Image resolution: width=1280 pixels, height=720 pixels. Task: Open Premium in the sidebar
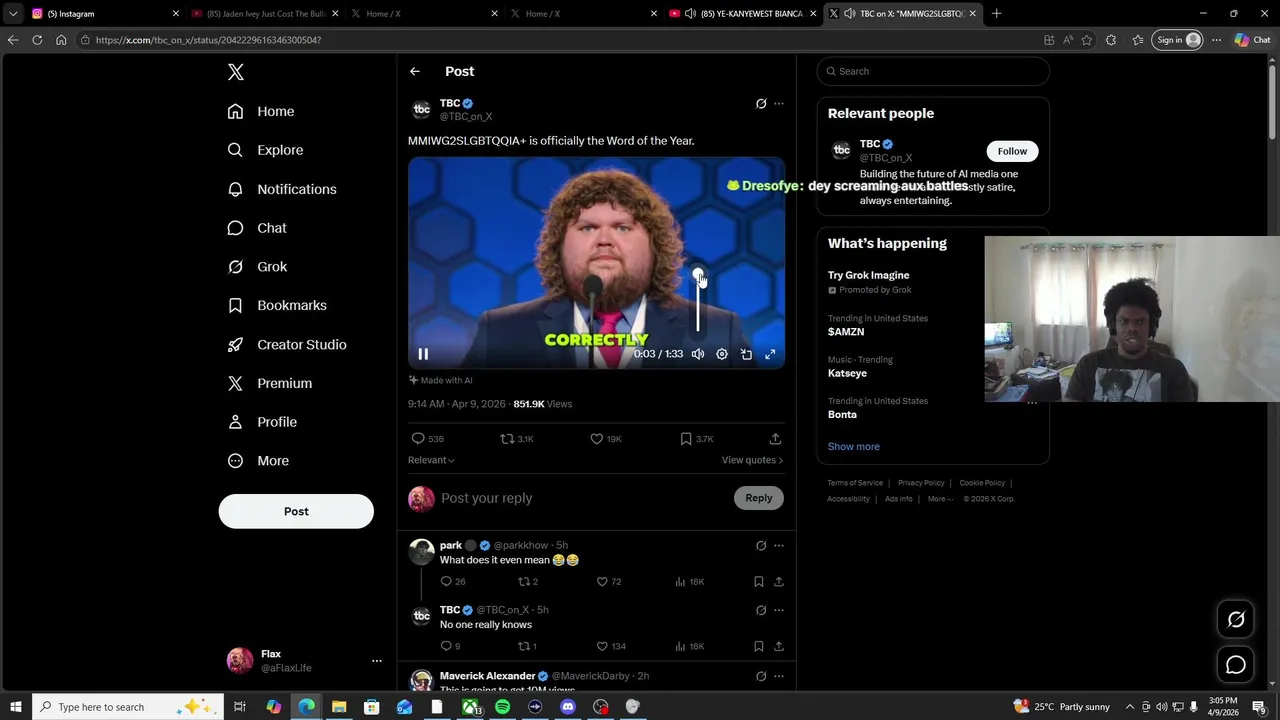coord(270,383)
